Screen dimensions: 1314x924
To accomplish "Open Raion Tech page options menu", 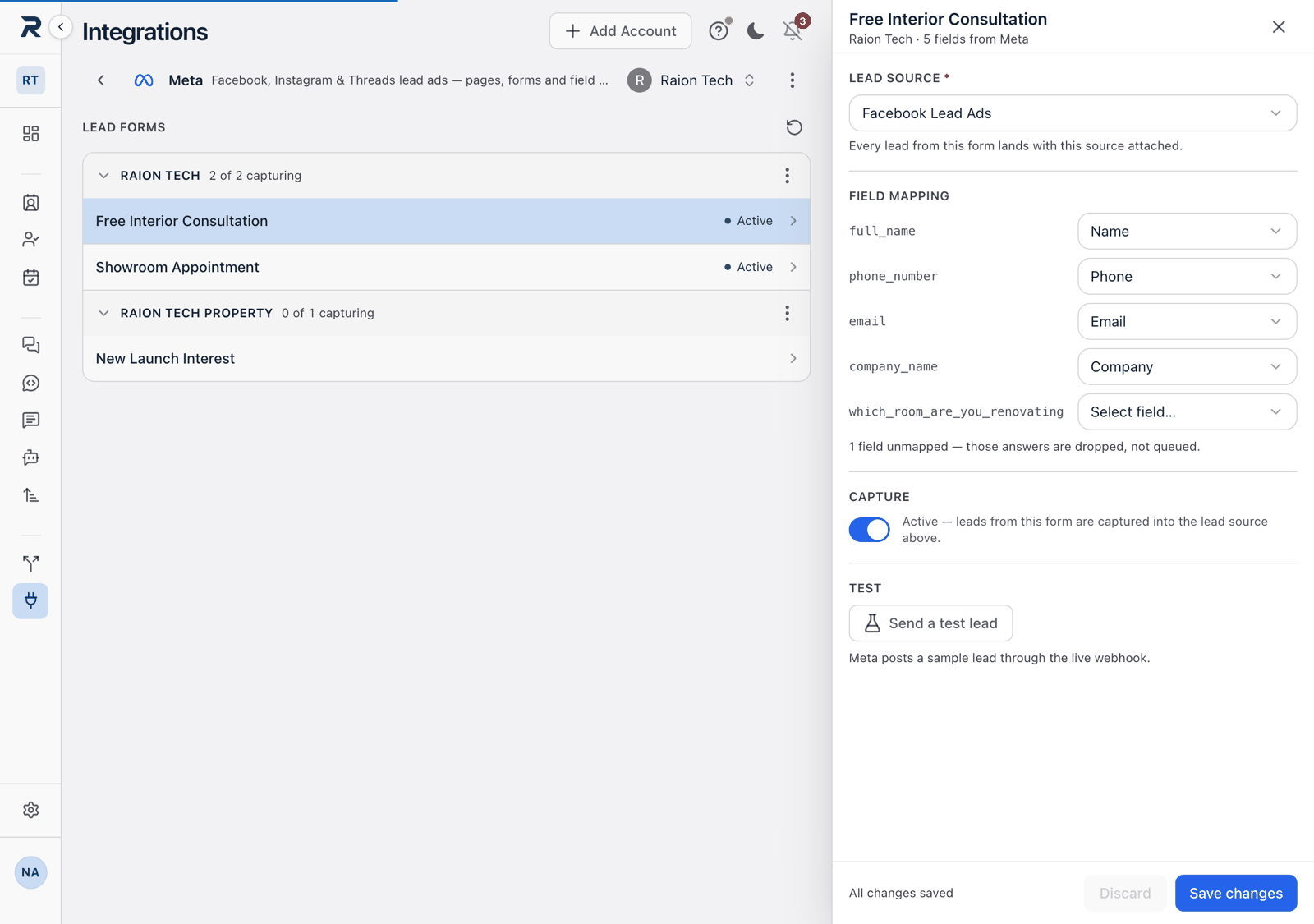I will 787,175.
